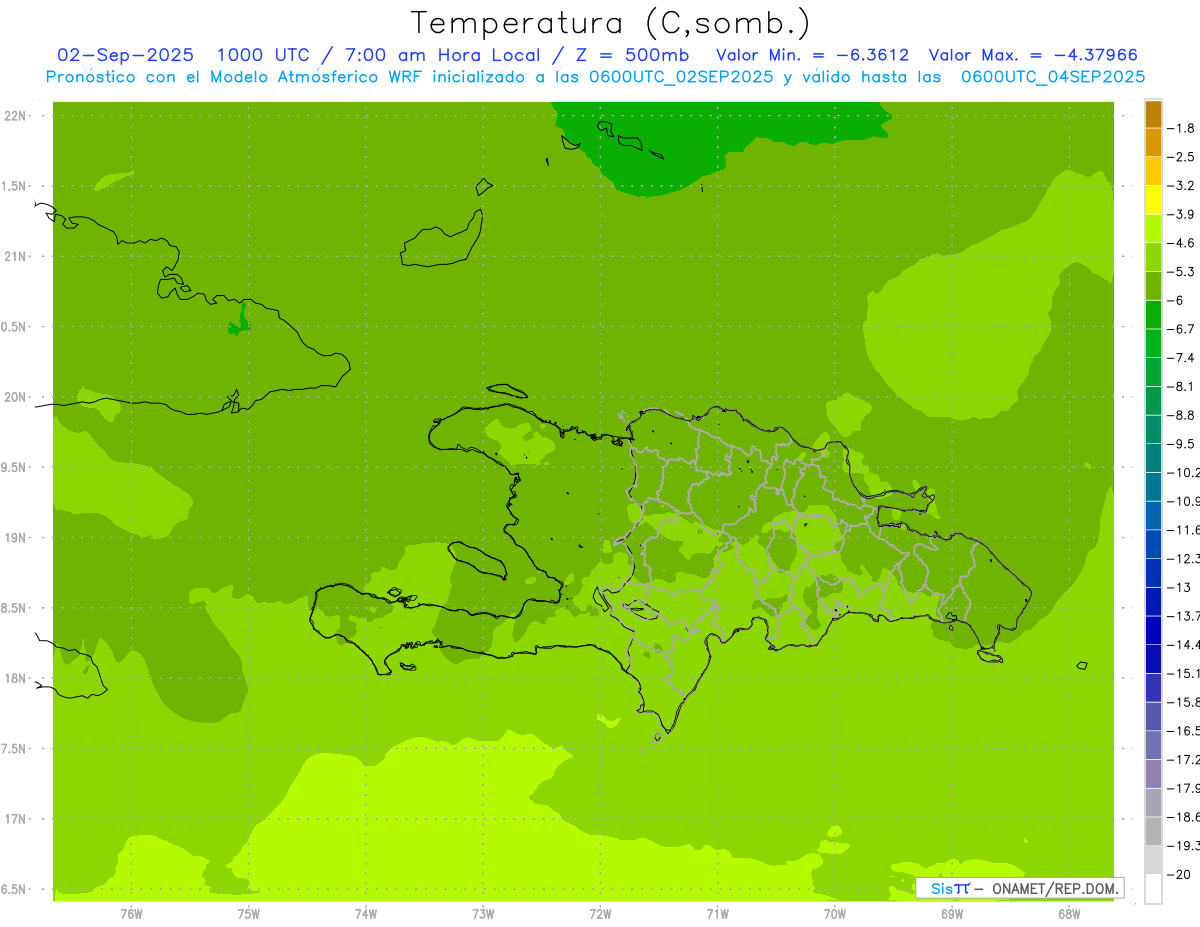Select the "0600UTC_04SEP2025" valid-until timestamp
Image resolution: width=1200 pixels, height=927 pixels.
click(x=1053, y=77)
